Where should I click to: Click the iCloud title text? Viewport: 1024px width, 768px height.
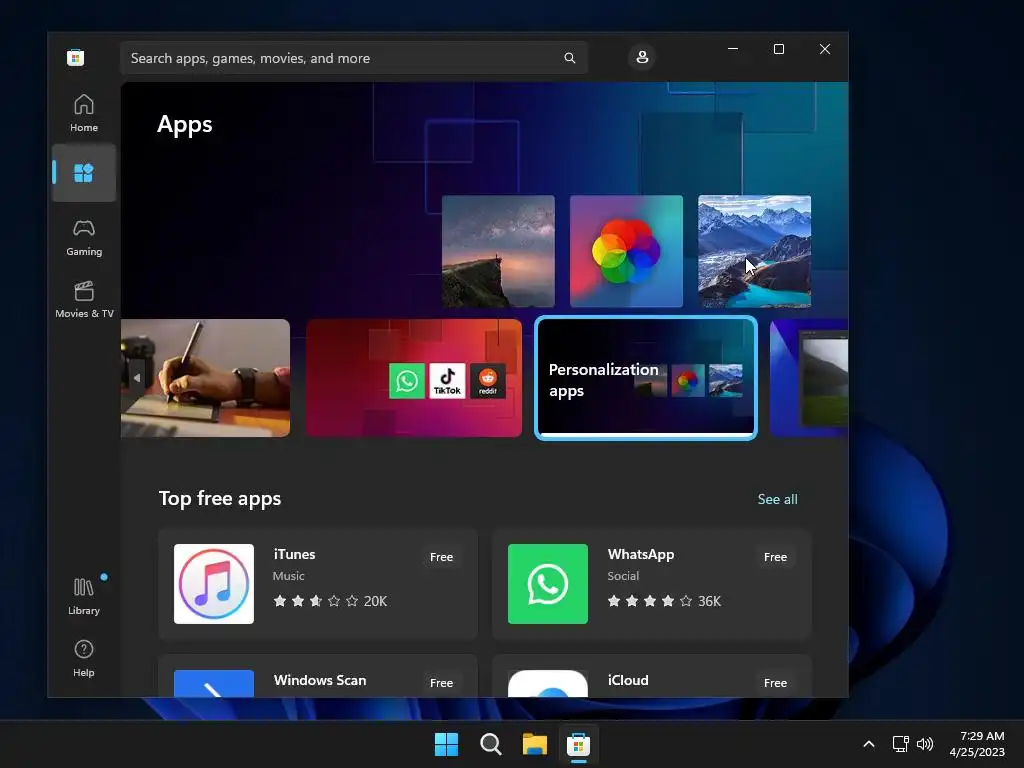pyautogui.click(x=628, y=680)
